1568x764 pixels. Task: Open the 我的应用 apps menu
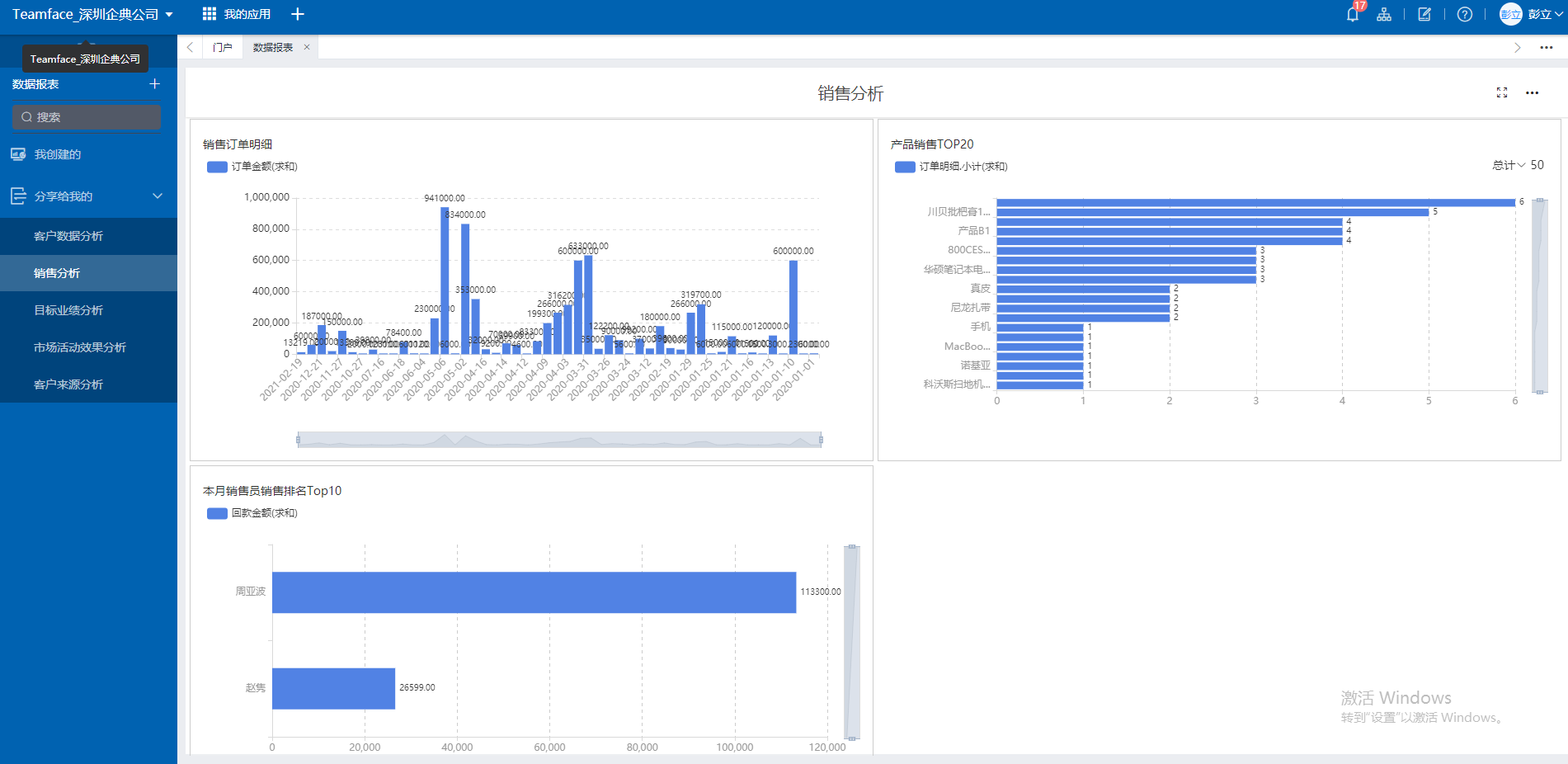(237, 14)
